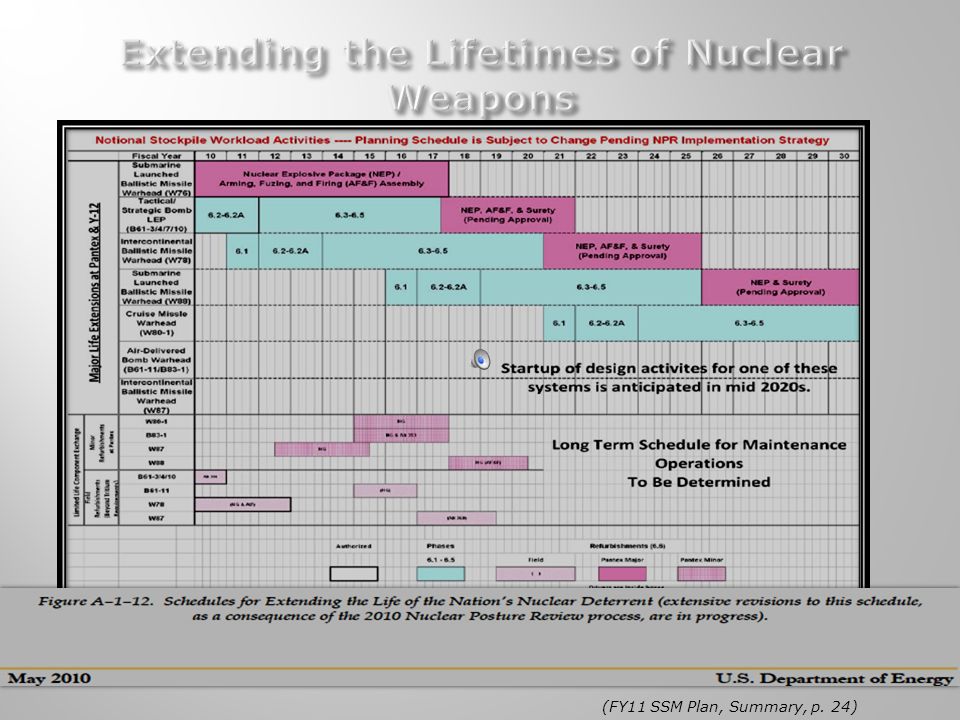Select the W80-1 minor refurbishment row label
This screenshot has height=720, width=960.
pyautogui.click(x=156, y=422)
